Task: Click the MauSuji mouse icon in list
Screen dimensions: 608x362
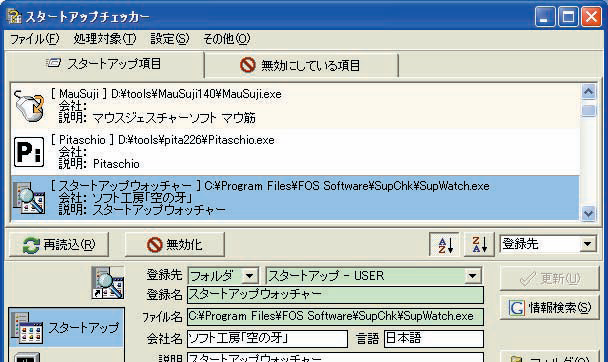Action: click(x=29, y=106)
